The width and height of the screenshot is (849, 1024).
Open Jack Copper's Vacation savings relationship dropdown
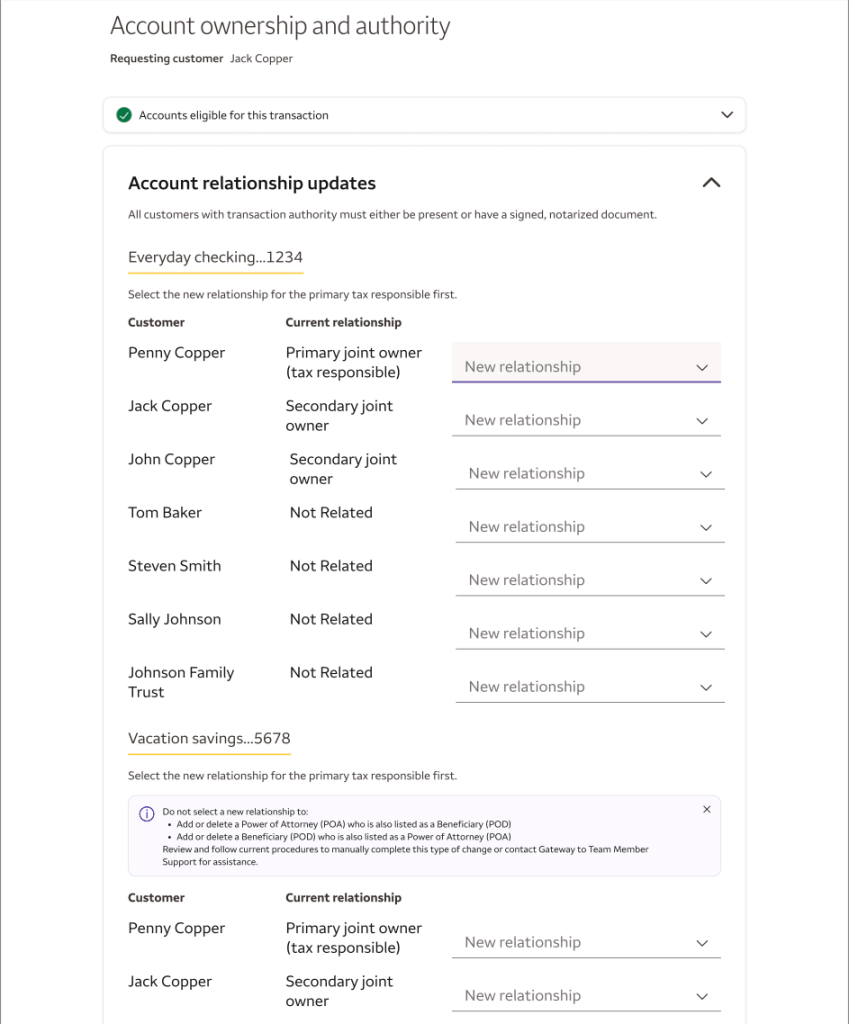point(586,996)
